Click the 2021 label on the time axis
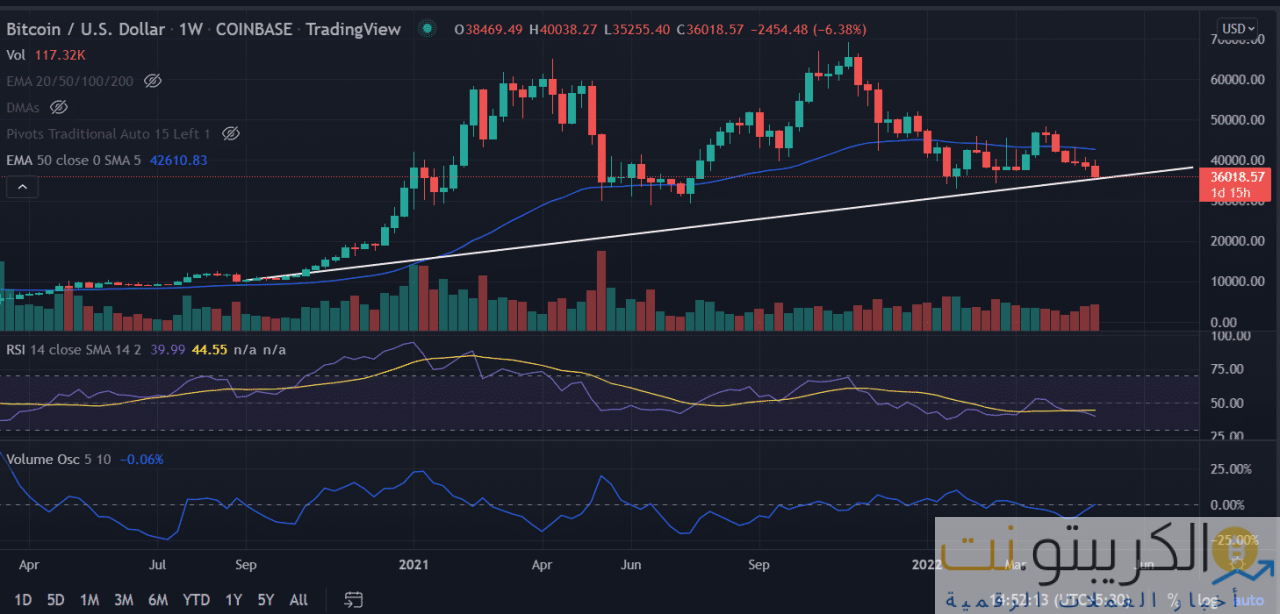Image resolution: width=1280 pixels, height=614 pixels. (x=415, y=564)
